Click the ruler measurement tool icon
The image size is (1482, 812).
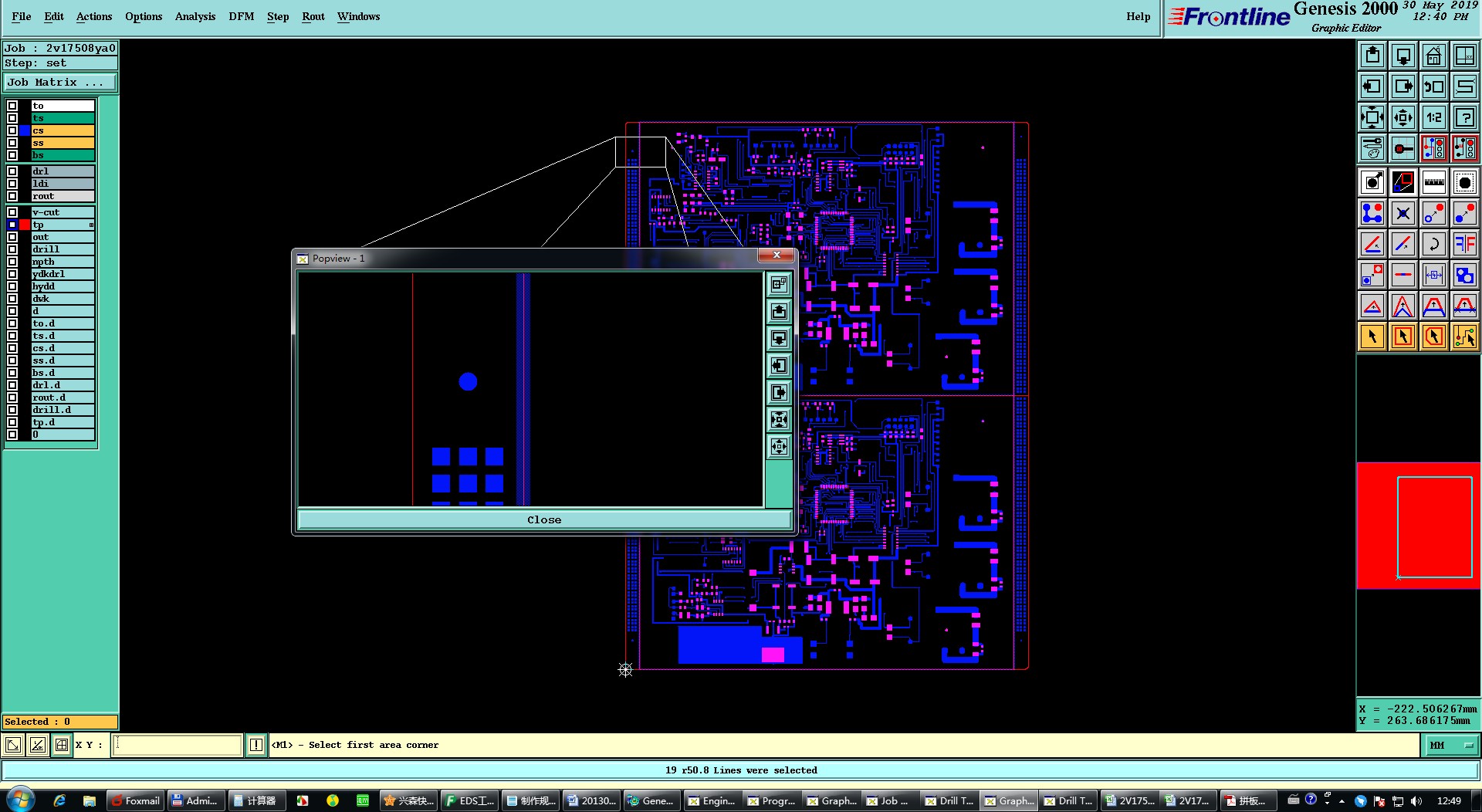(1434, 182)
